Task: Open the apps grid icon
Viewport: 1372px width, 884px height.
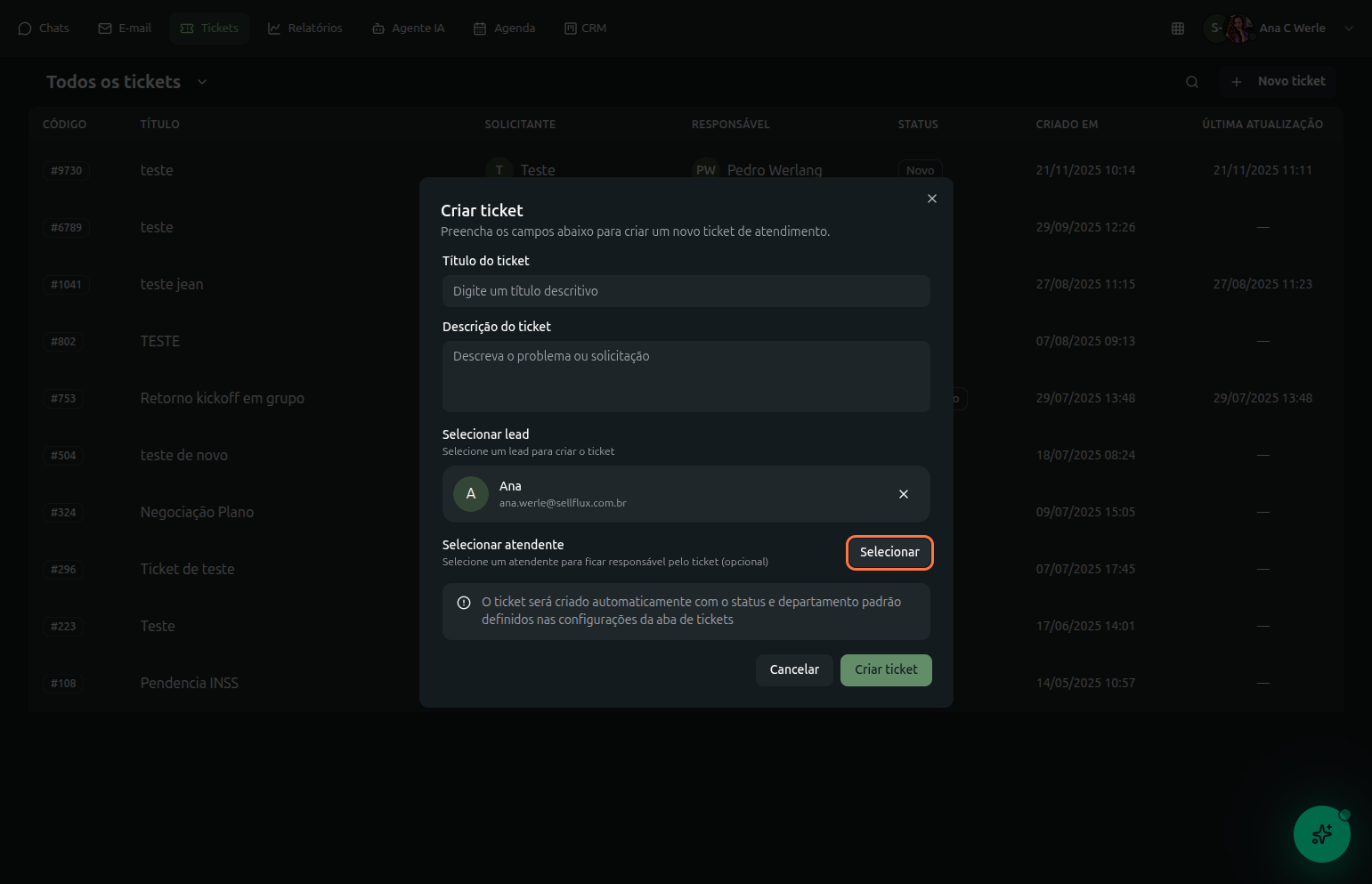Action: [x=1177, y=28]
